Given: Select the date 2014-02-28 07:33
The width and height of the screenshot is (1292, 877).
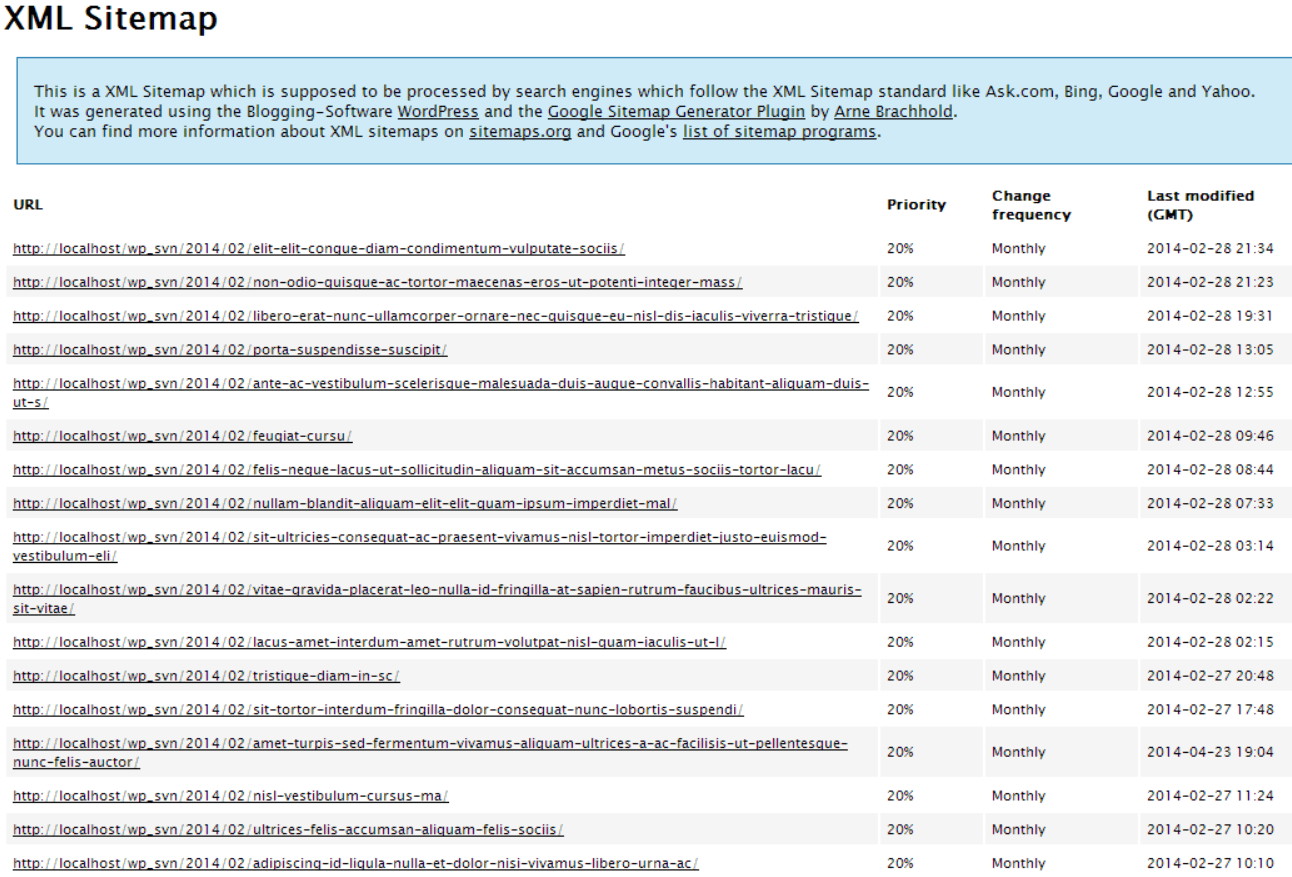Looking at the screenshot, I should (x=1210, y=504).
